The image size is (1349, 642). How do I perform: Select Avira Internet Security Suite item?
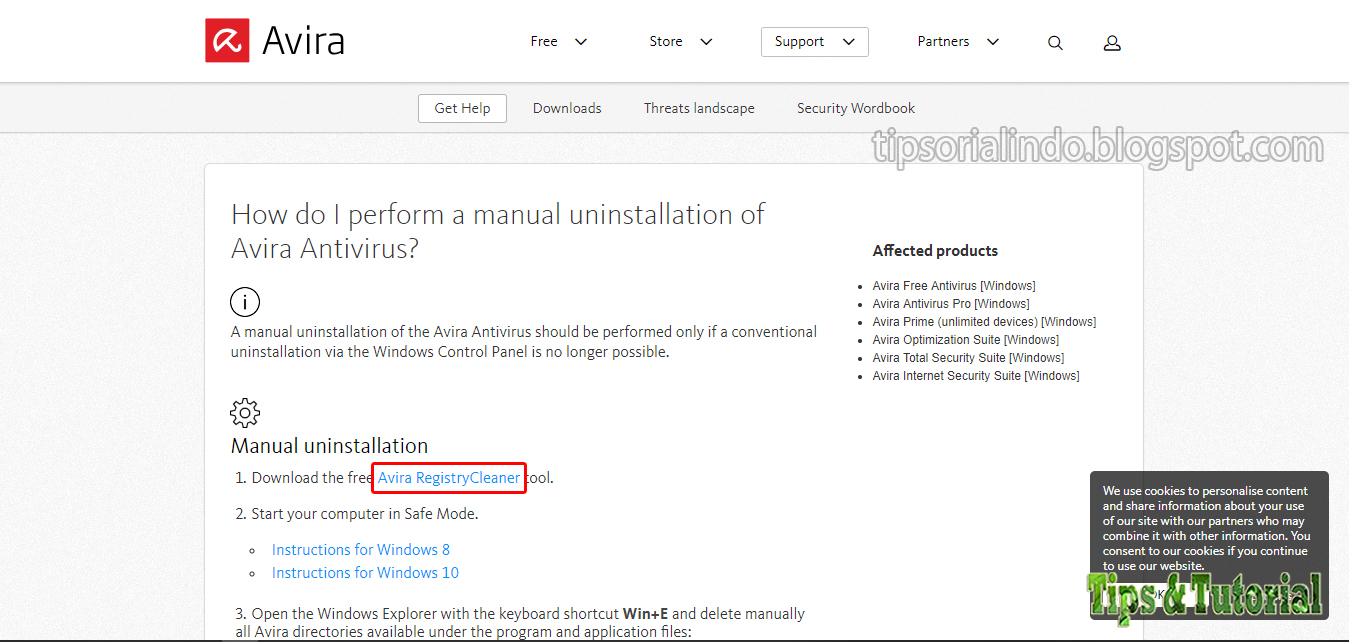tap(976, 376)
